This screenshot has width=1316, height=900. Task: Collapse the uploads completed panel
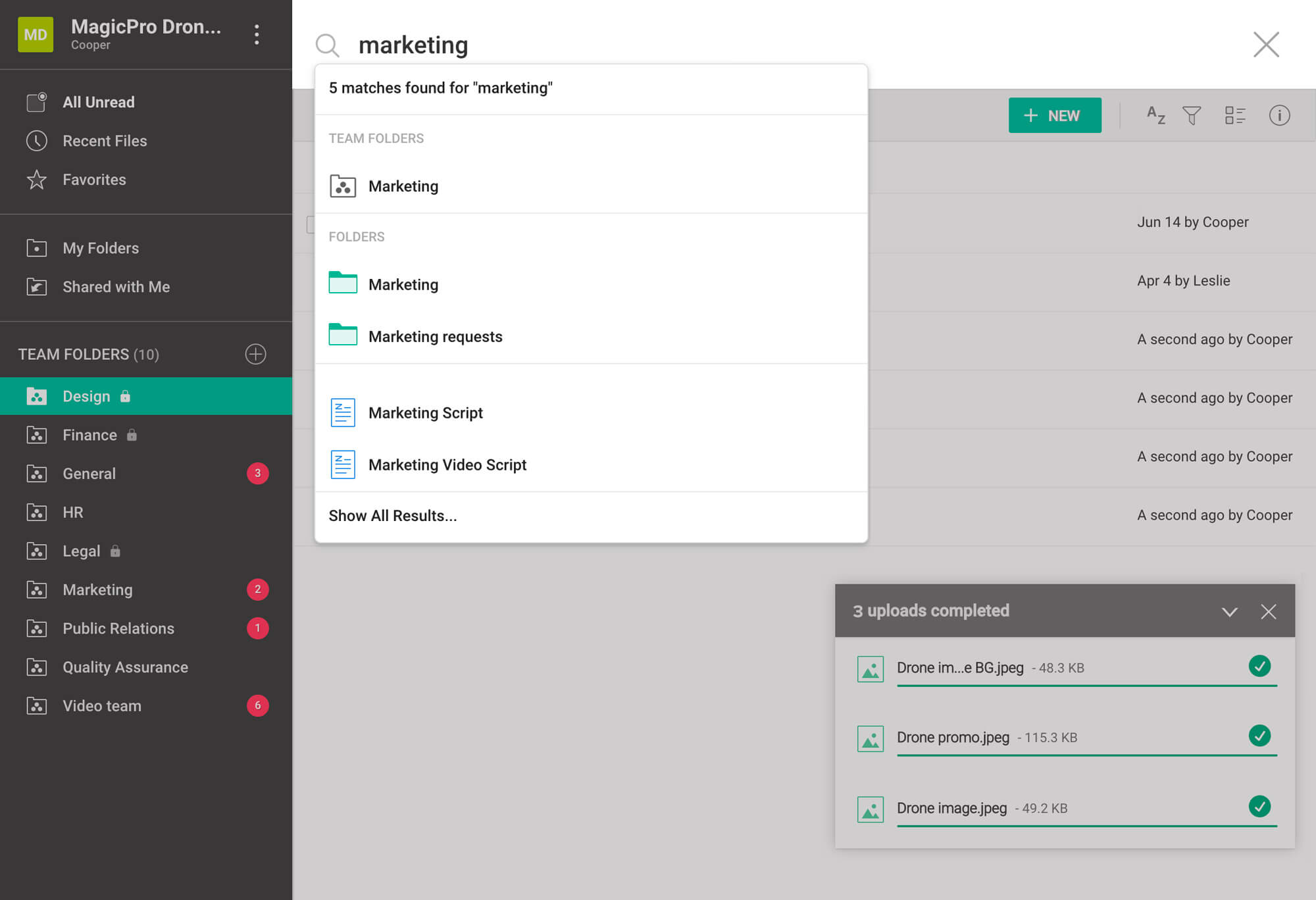tap(1229, 611)
